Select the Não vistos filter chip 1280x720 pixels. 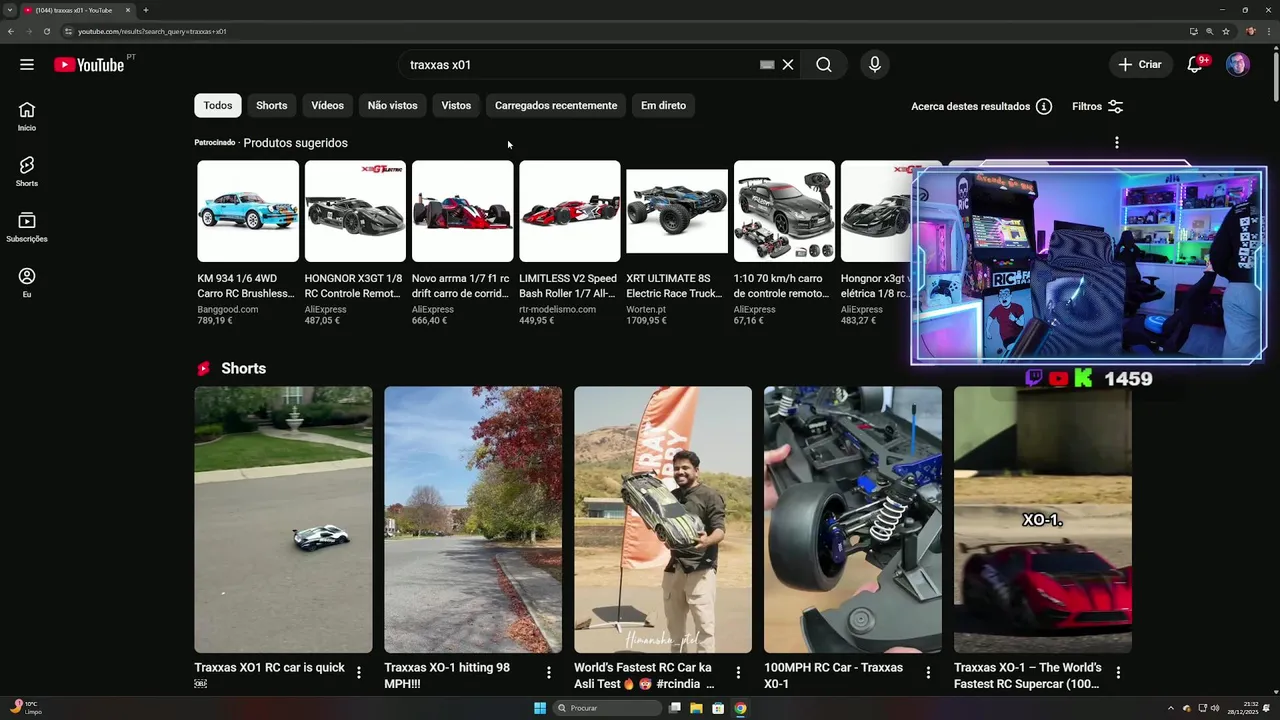(x=392, y=105)
